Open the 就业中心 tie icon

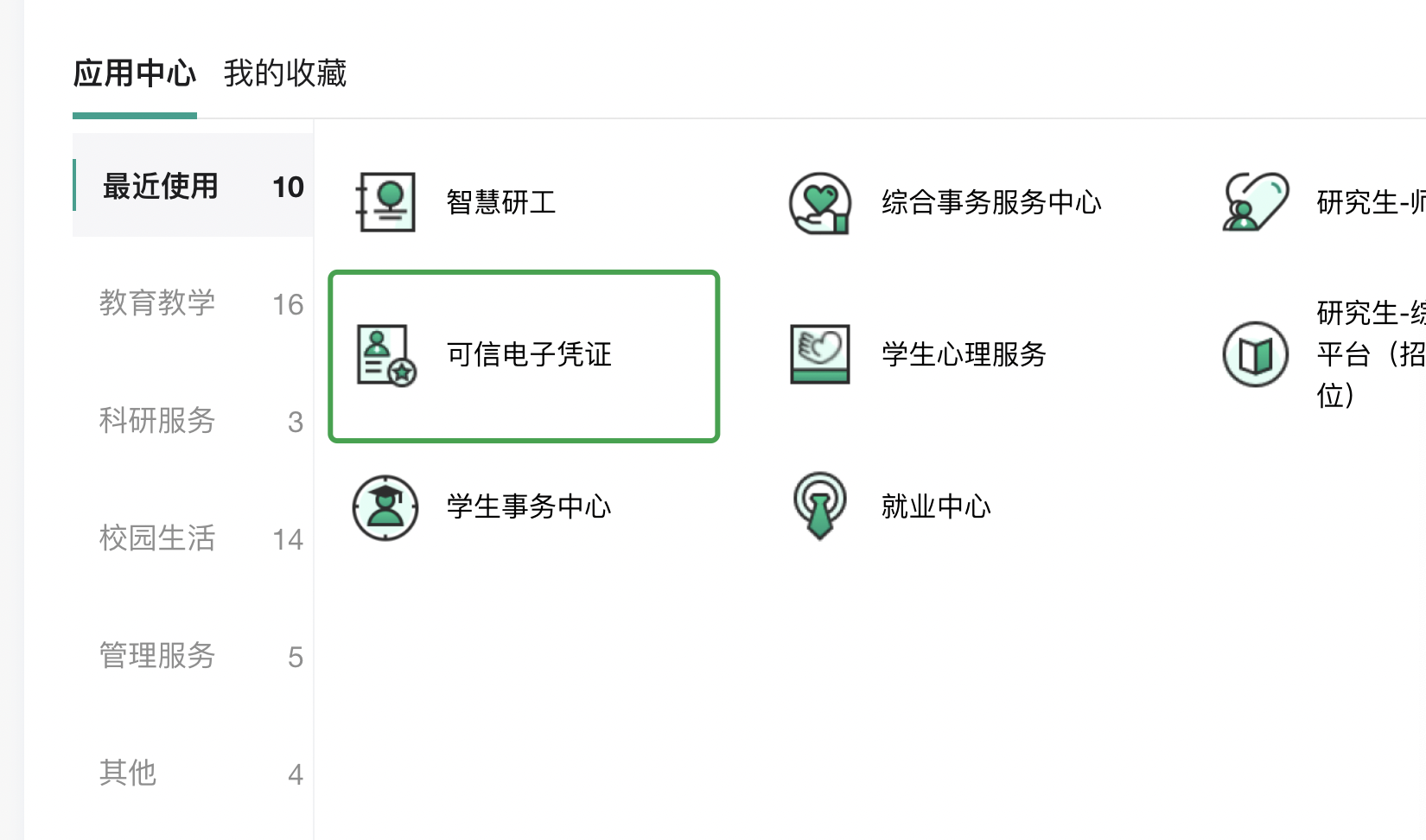coord(819,506)
